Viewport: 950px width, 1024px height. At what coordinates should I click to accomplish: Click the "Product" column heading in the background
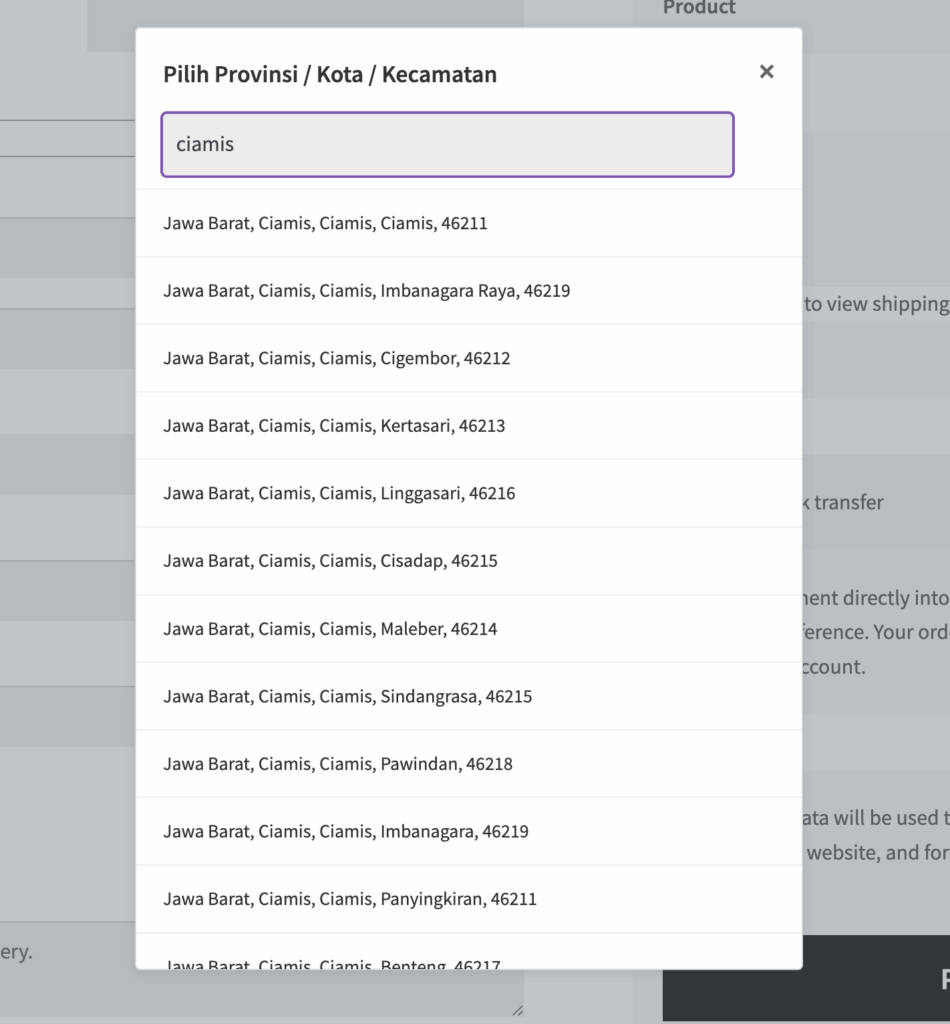click(699, 8)
